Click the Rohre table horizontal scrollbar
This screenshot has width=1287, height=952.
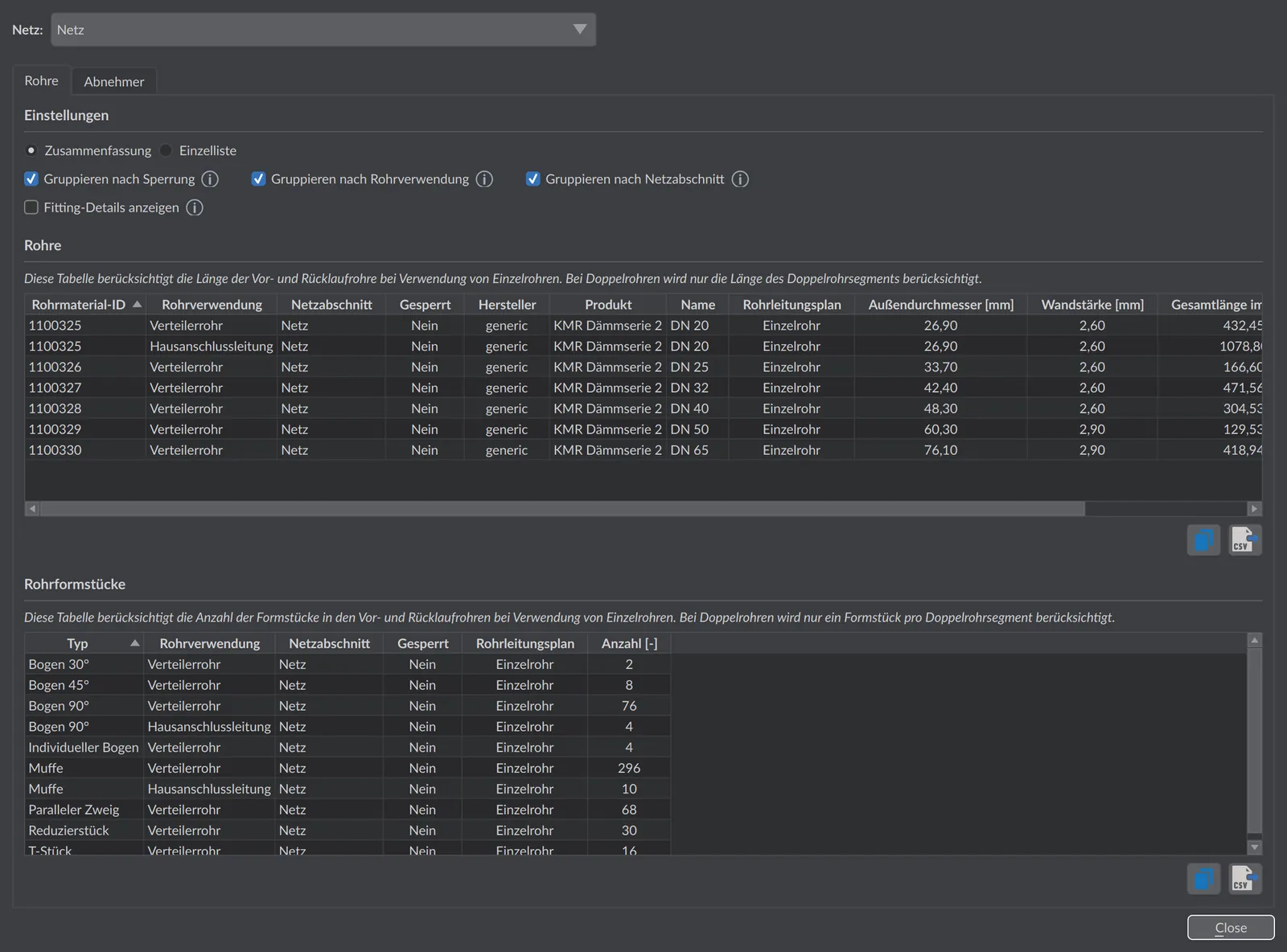[x=562, y=508]
